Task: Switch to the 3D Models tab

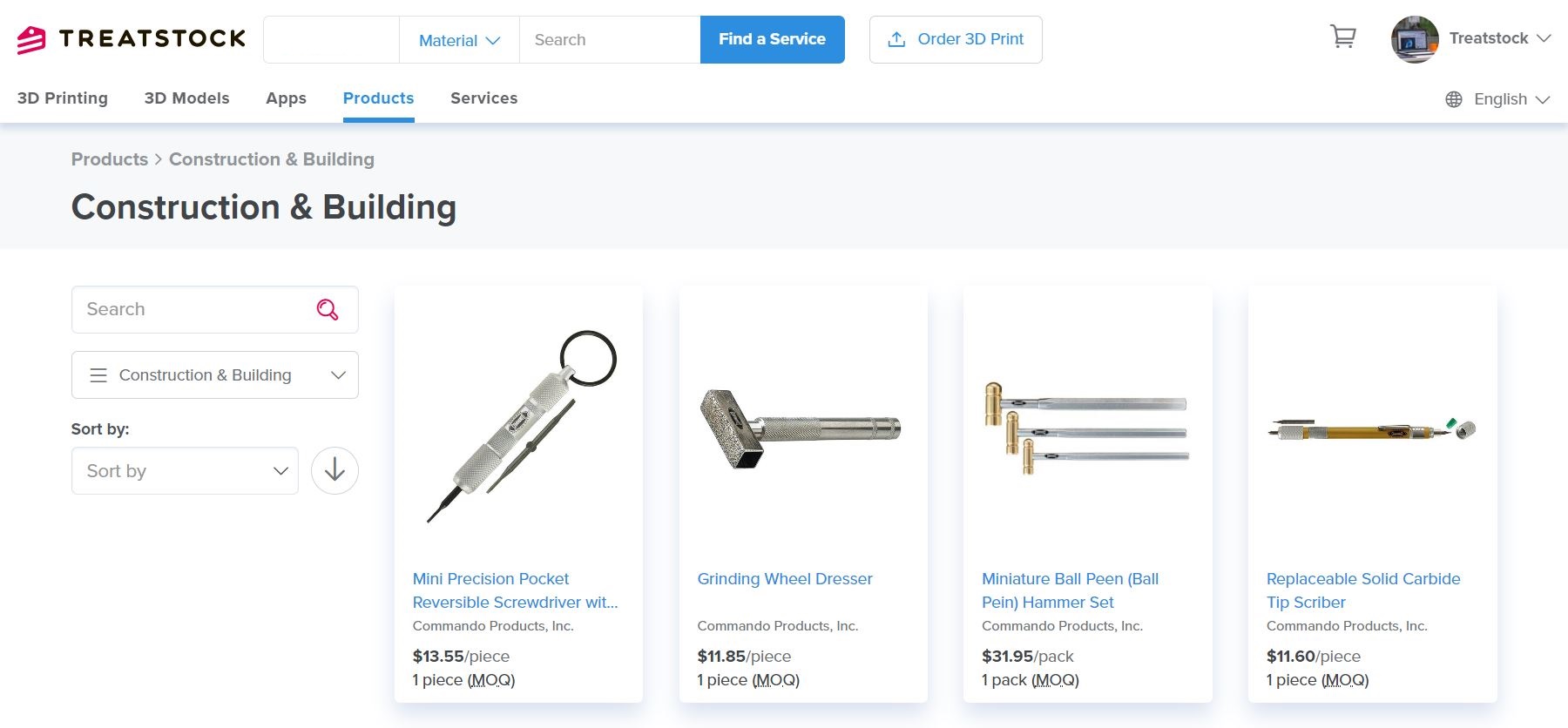Action: (186, 98)
